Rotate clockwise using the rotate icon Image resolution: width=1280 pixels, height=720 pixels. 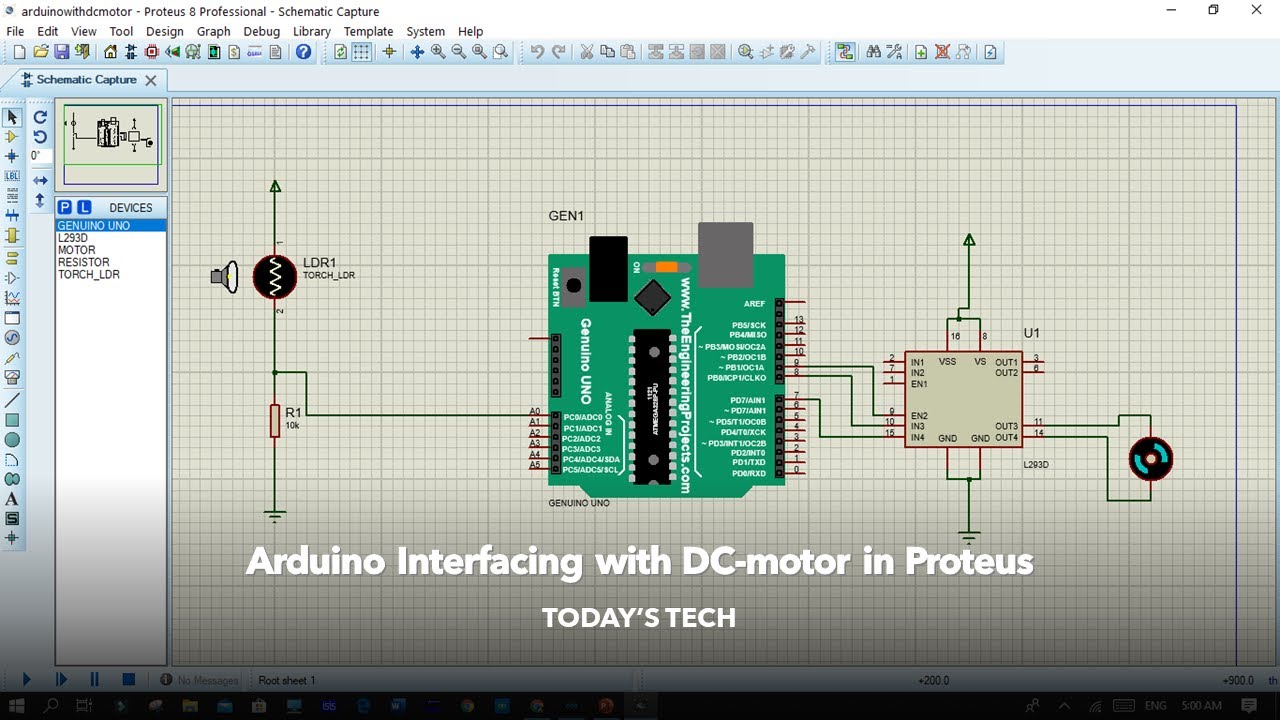point(40,117)
